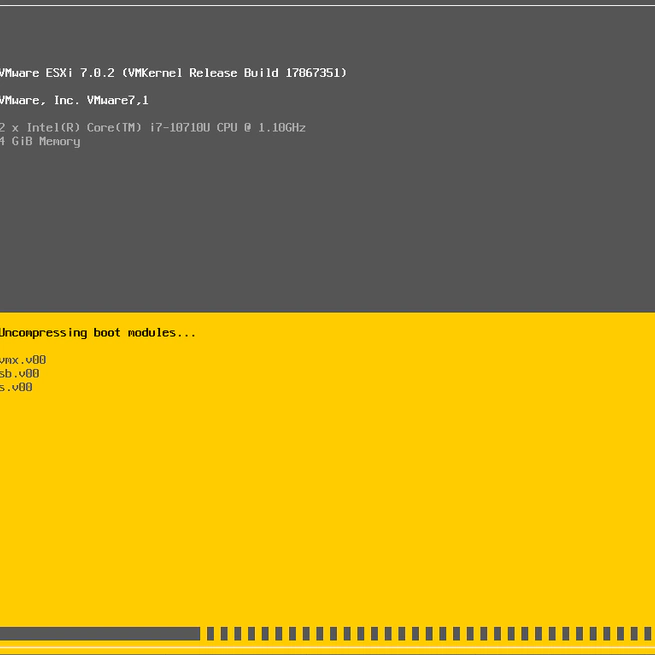Select the 'sb.v00' module entry

click(20, 373)
